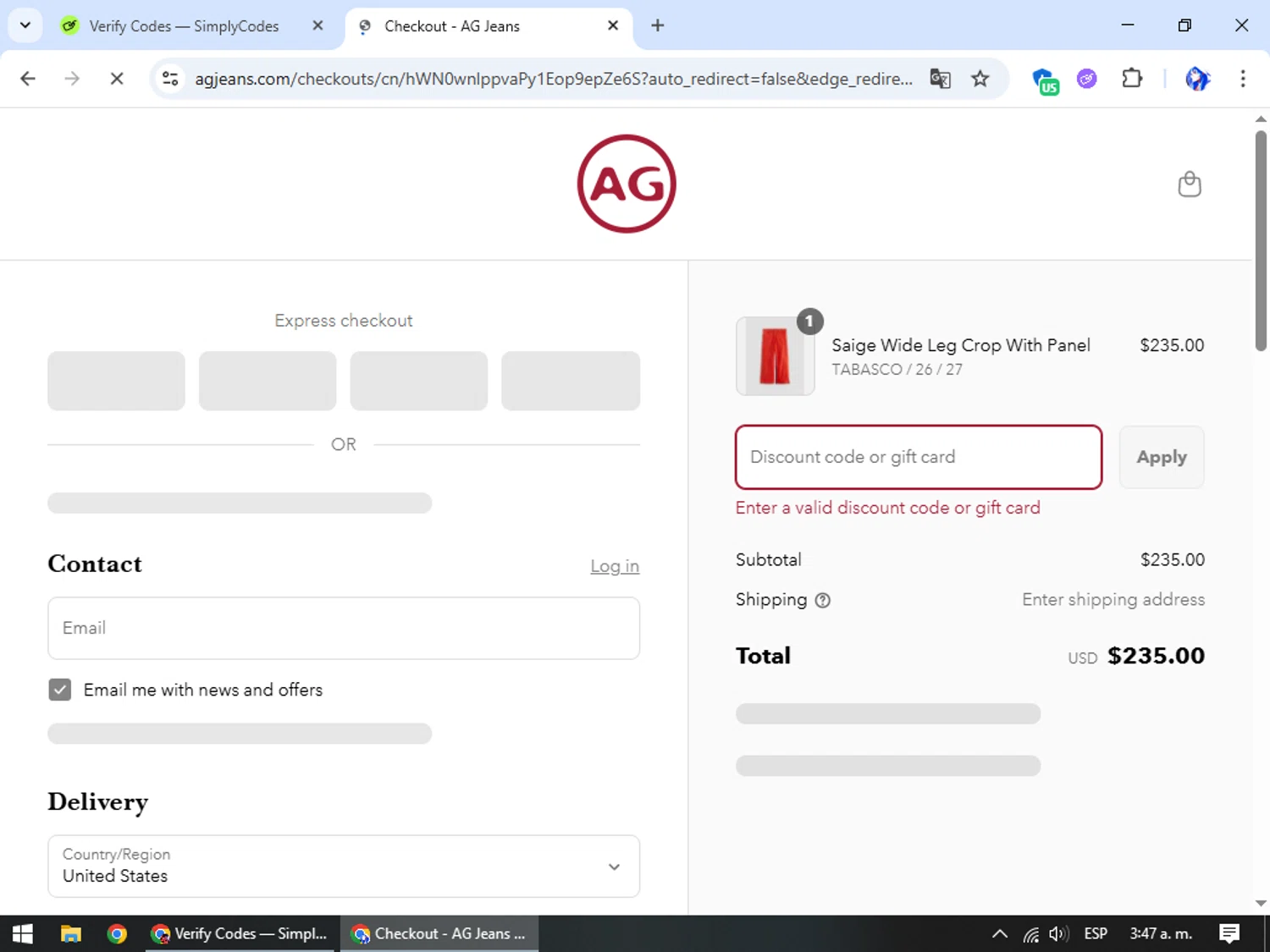Open the tab search dropdown arrow
The height and width of the screenshot is (952, 1270).
pyautogui.click(x=25, y=25)
